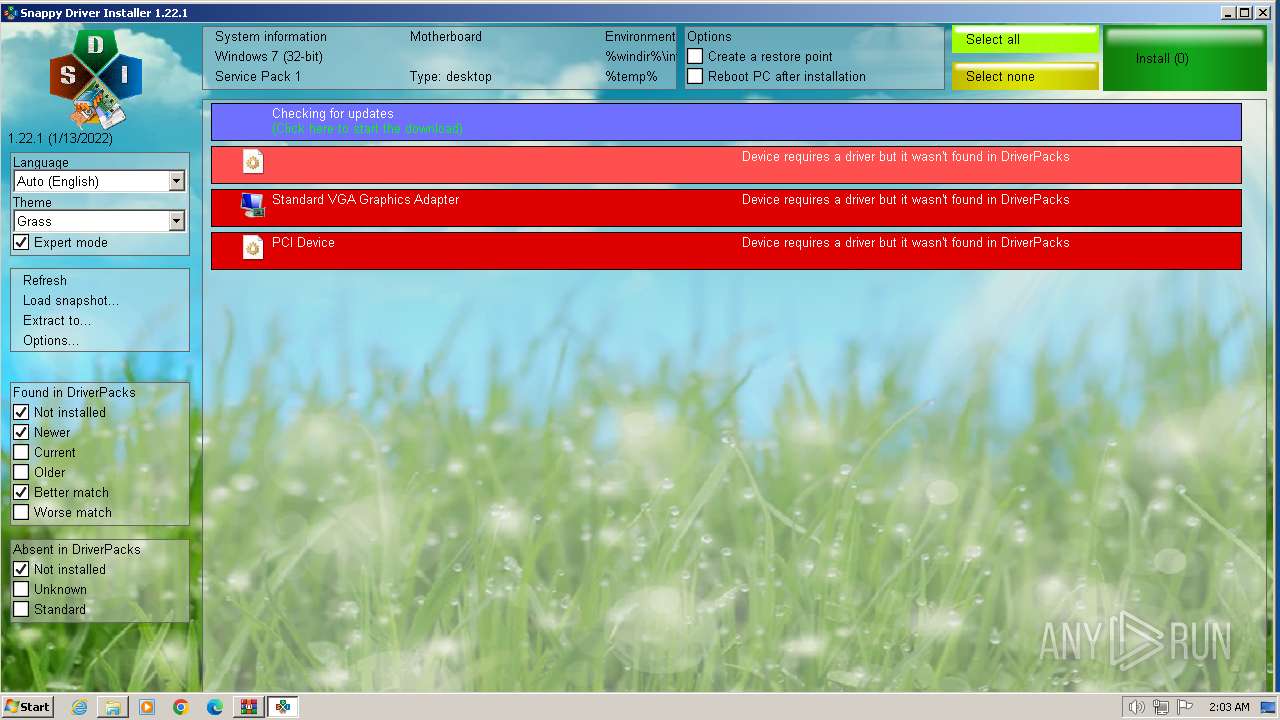Enable Create a restore point
Viewport: 1280px width, 720px height.
pos(695,57)
